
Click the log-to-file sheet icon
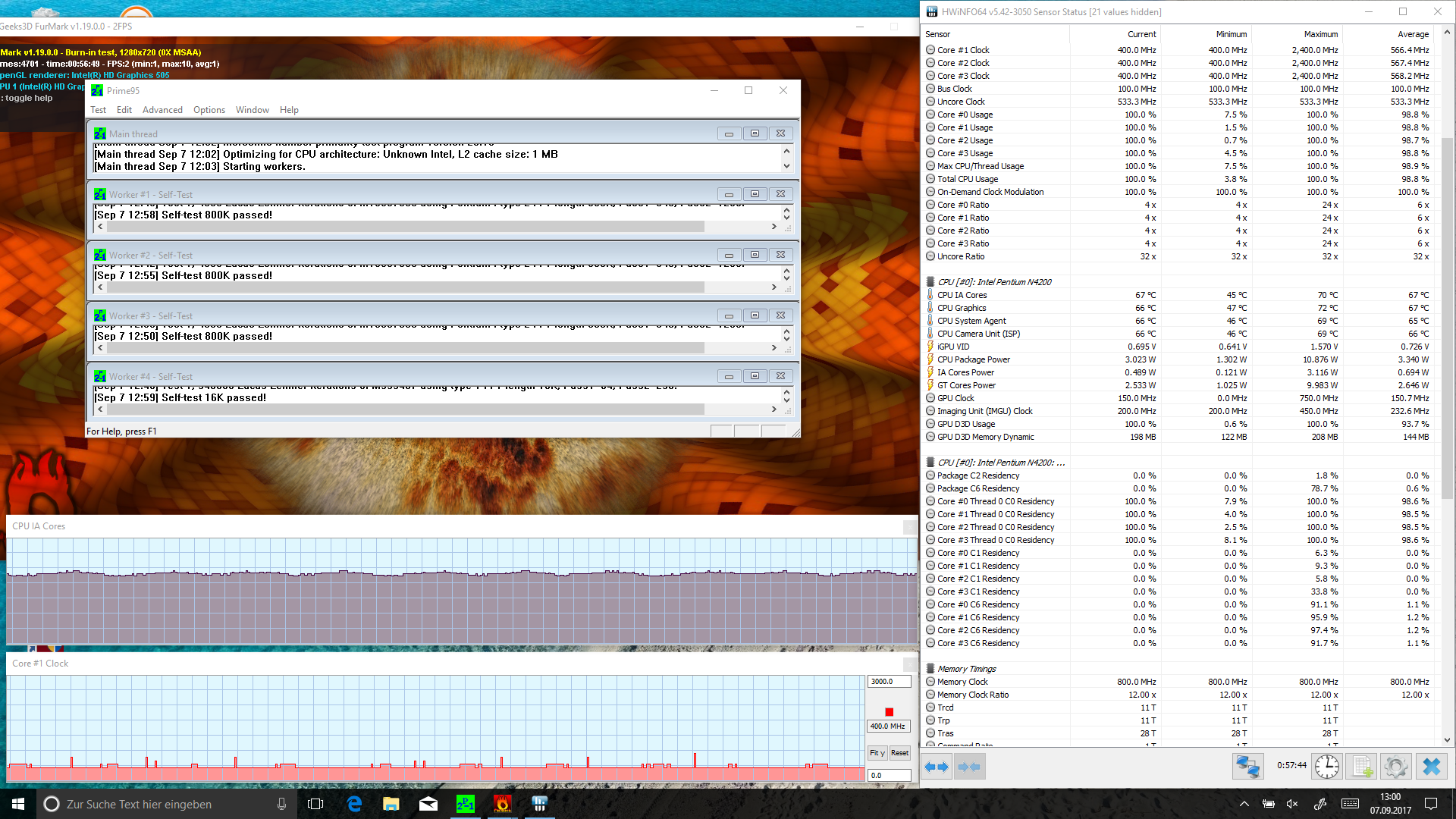coord(1362,767)
